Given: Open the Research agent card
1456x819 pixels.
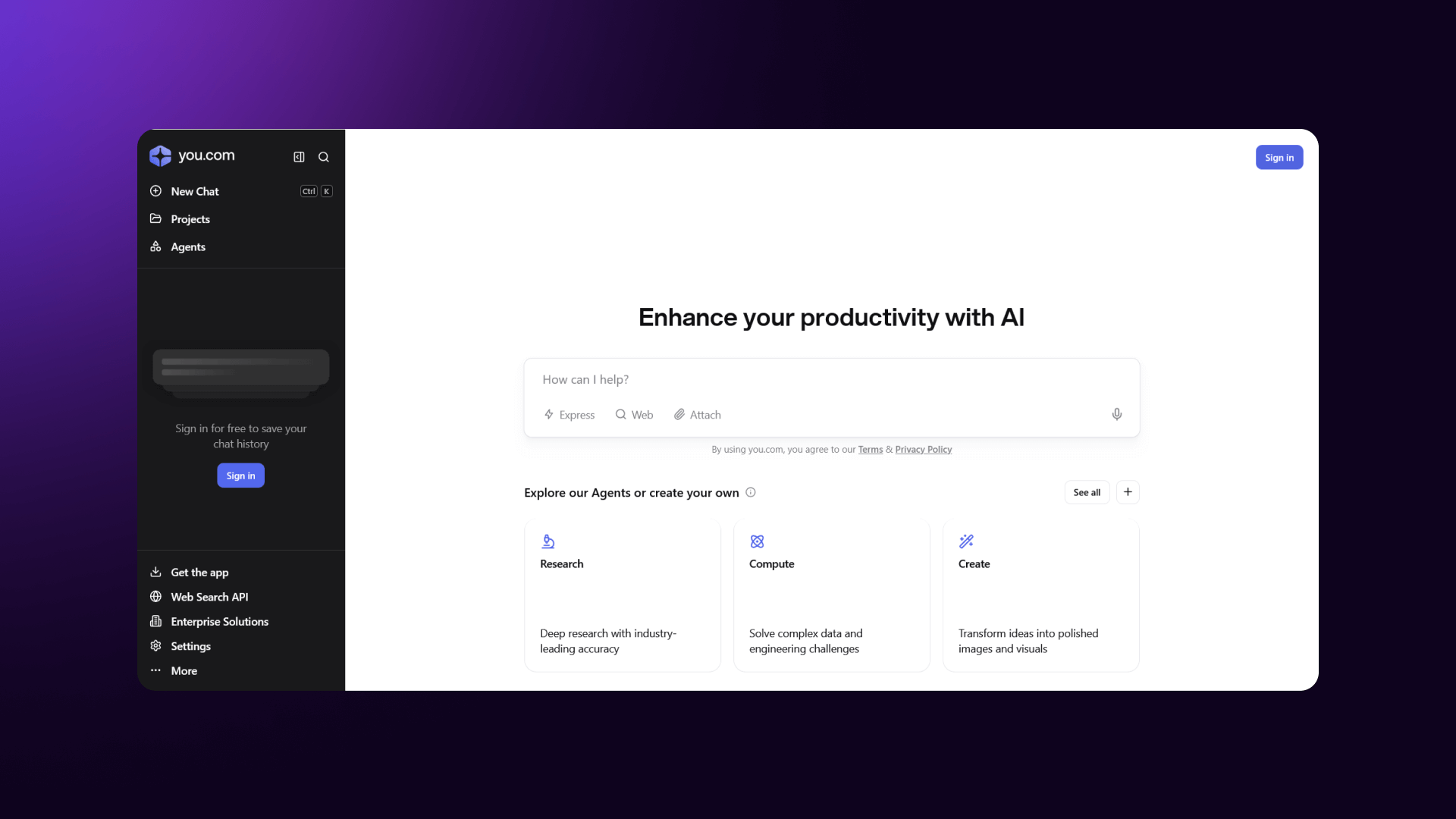Looking at the screenshot, I should 622,595.
